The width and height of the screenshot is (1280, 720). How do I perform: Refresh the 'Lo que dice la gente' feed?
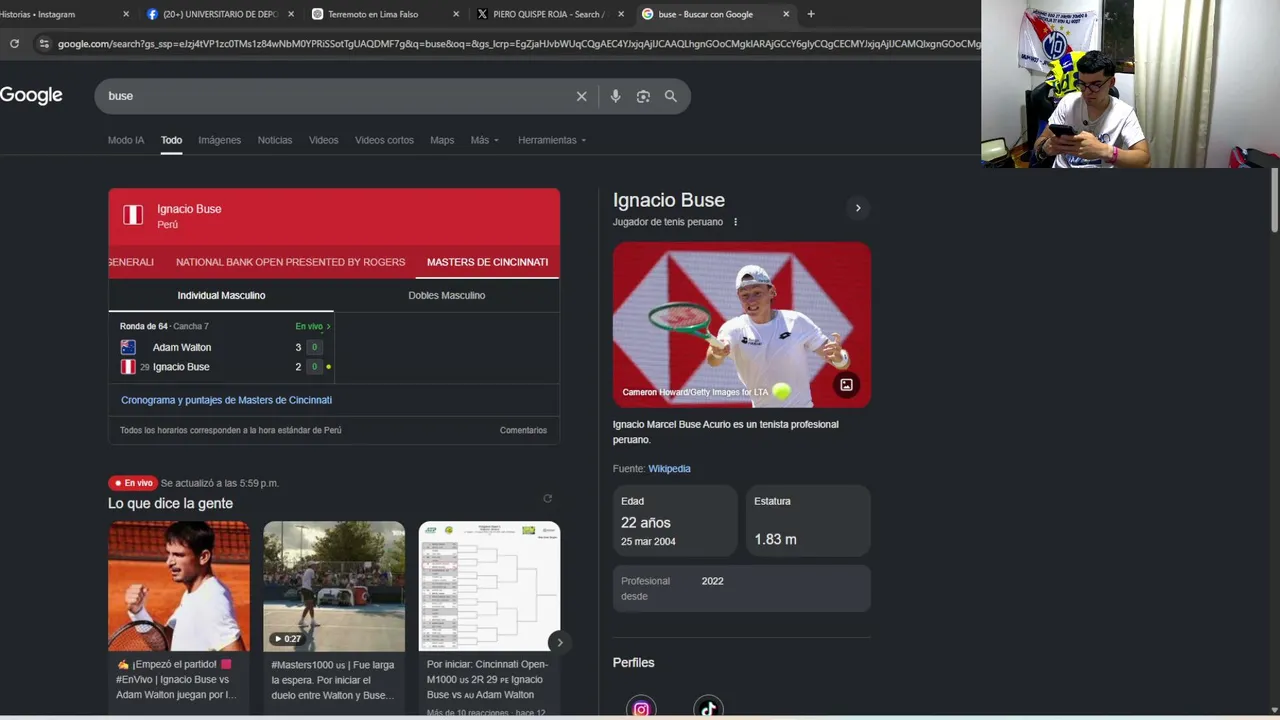click(547, 498)
